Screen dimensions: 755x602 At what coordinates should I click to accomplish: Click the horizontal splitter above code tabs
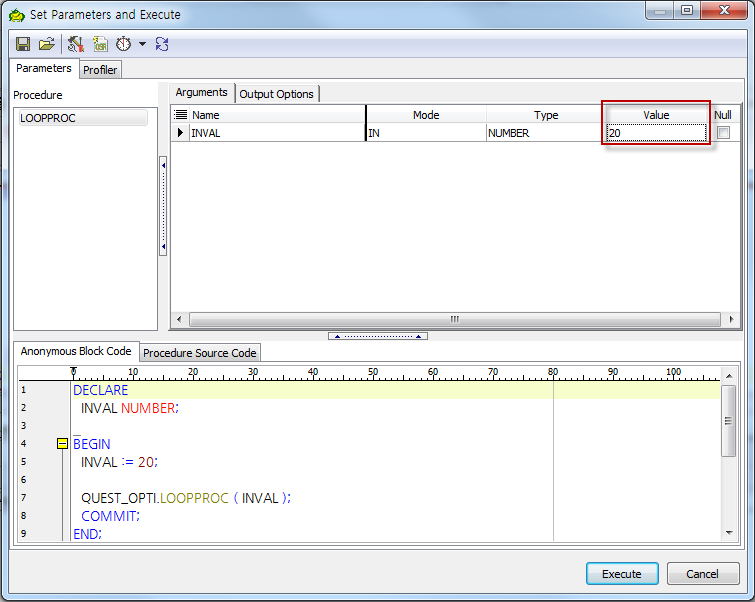tap(377, 336)
